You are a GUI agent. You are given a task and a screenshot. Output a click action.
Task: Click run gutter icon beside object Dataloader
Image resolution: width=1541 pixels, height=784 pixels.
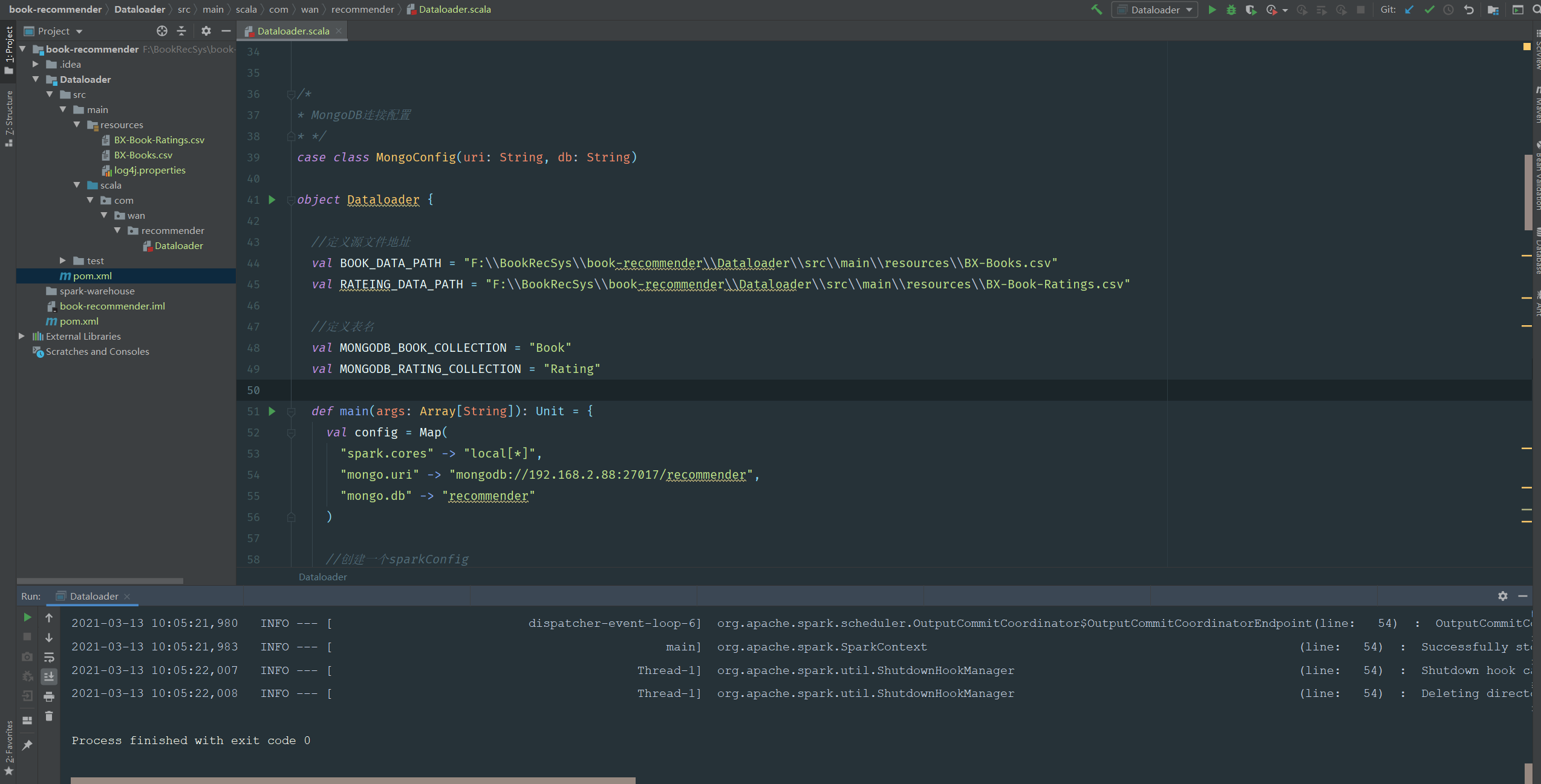click(272, 199)
